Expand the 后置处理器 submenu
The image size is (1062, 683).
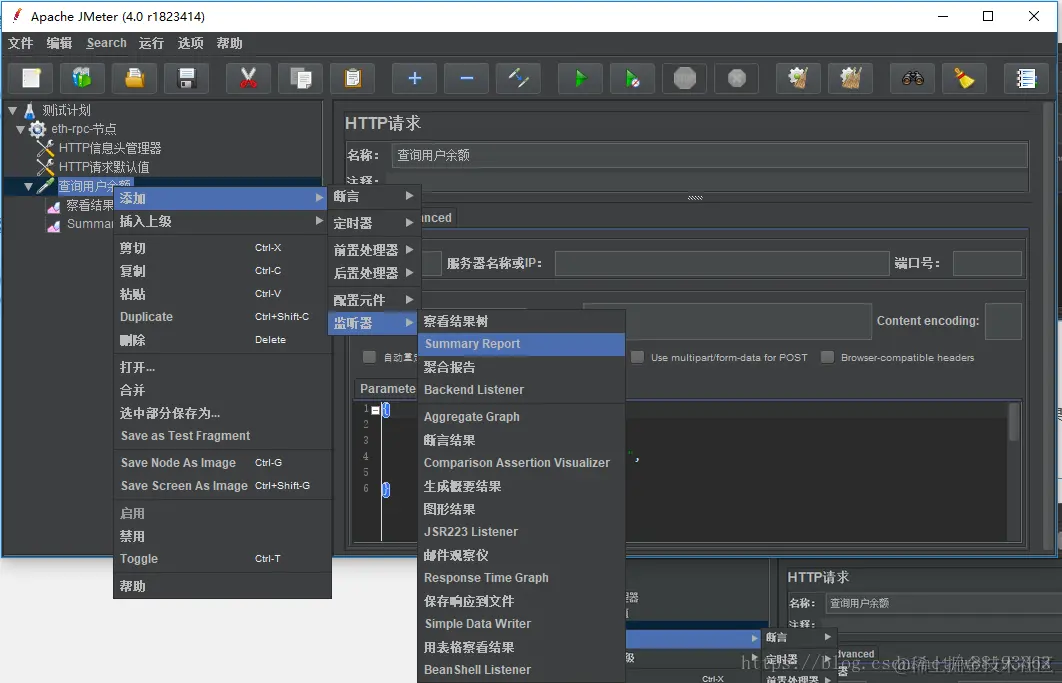[x=374, y=273]
